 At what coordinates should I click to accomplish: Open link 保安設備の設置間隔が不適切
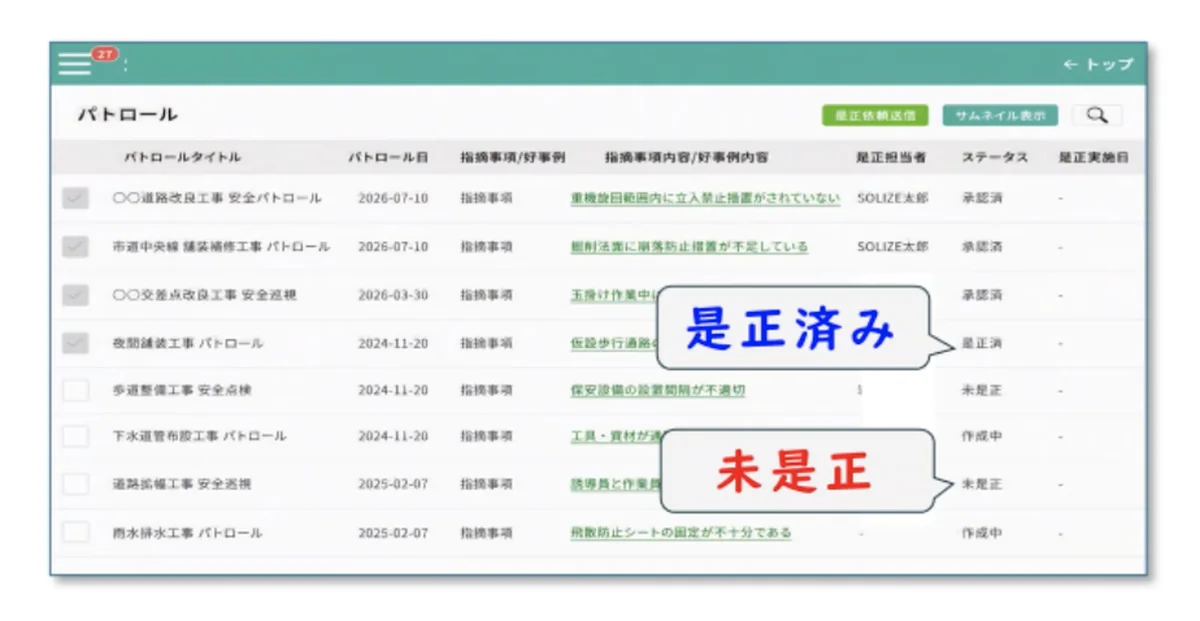pyautogui.click(x=657, y=390)
